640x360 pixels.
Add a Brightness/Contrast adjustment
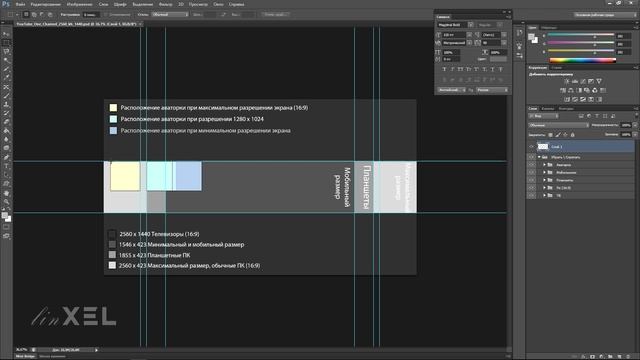pos(567,81)
